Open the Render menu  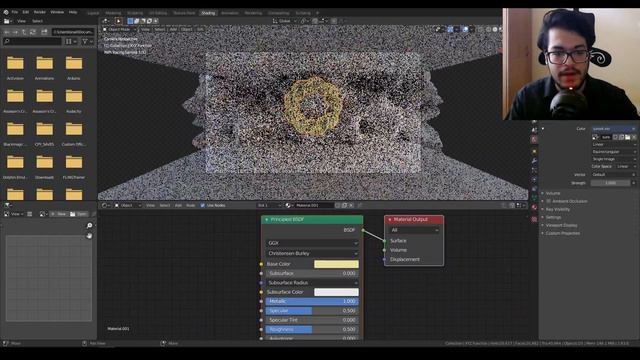pyautogui.click(x=40, y=12)
